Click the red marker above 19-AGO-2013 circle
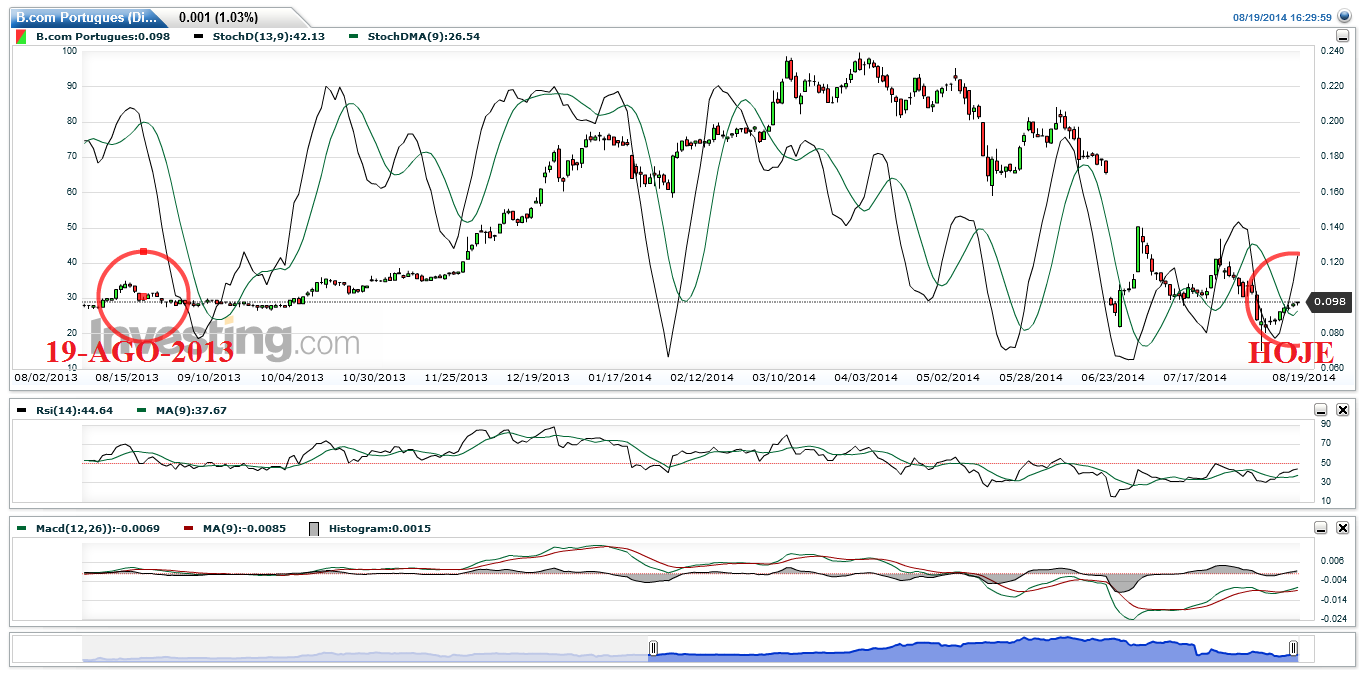 (x=144, y=251)
